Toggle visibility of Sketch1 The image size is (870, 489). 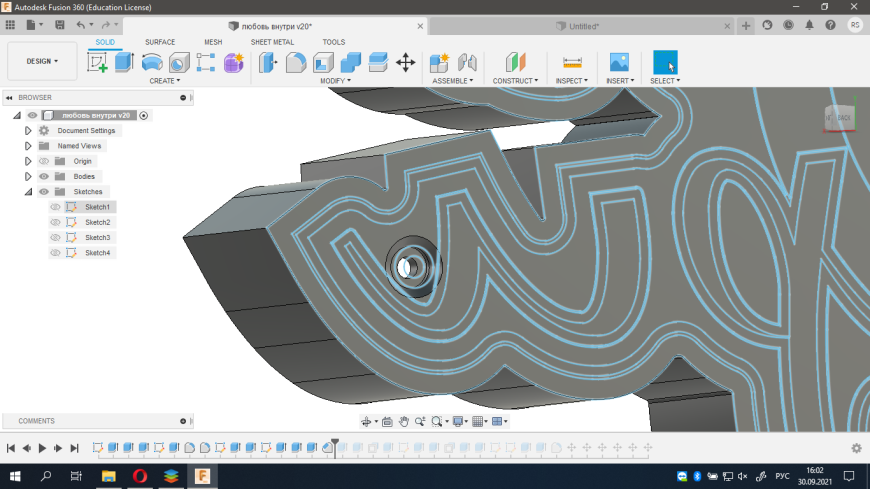56,207
